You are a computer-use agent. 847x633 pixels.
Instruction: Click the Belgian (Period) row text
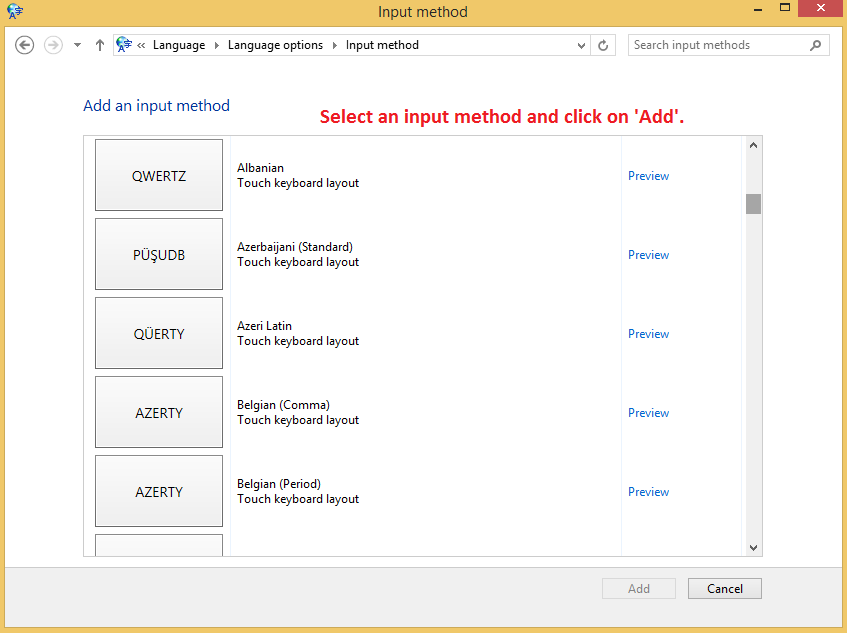298,491
